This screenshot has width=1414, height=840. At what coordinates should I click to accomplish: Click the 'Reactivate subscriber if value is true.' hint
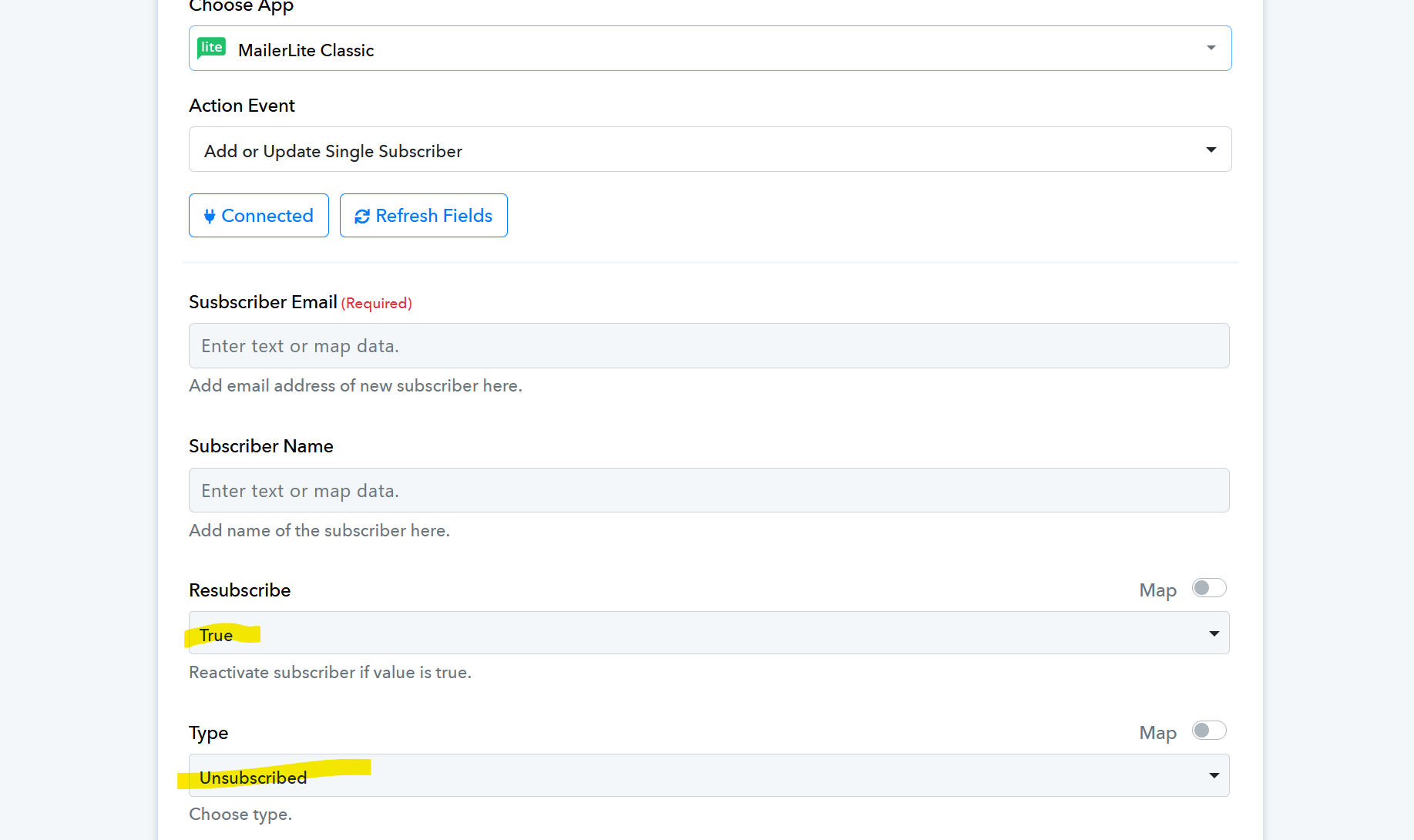point(330,672)
